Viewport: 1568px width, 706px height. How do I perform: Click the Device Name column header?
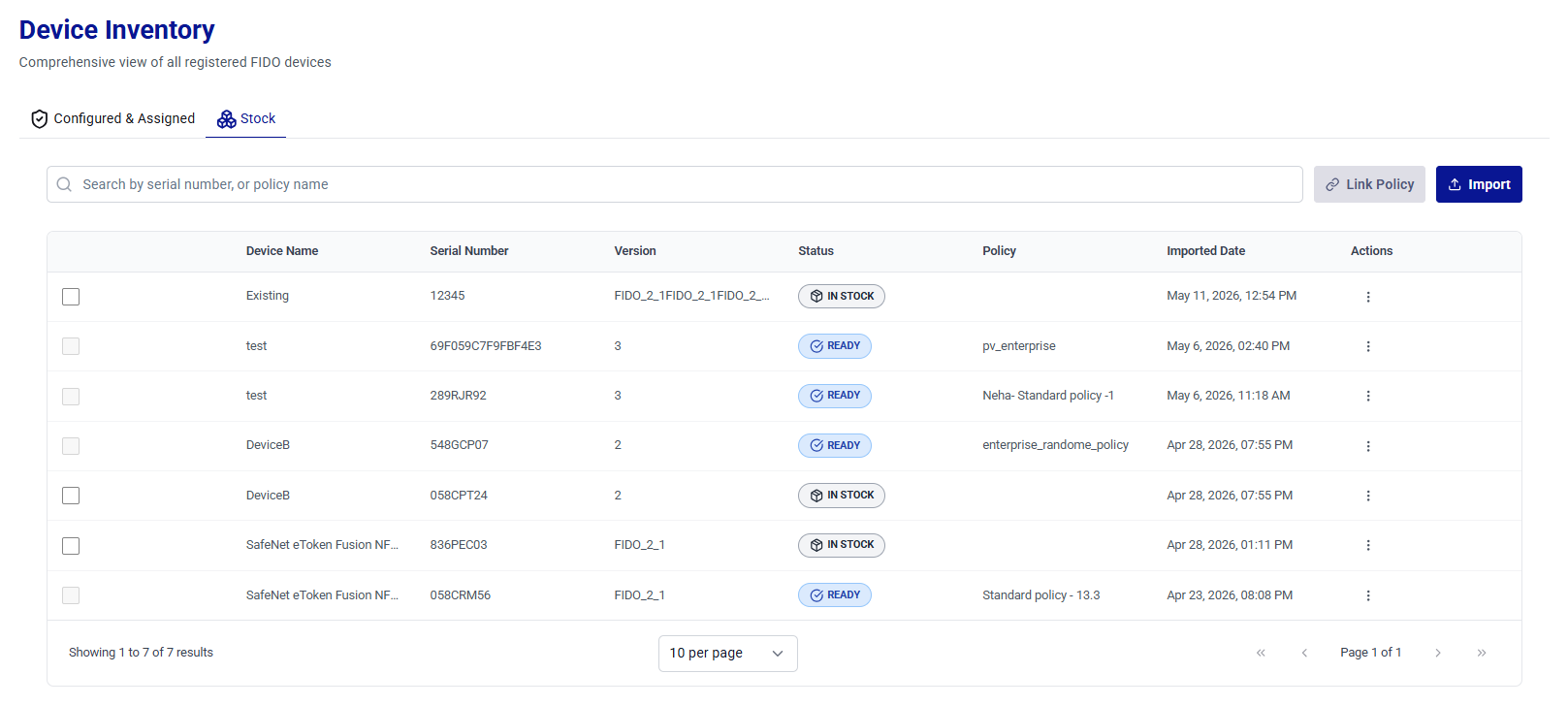pos(282,251)
